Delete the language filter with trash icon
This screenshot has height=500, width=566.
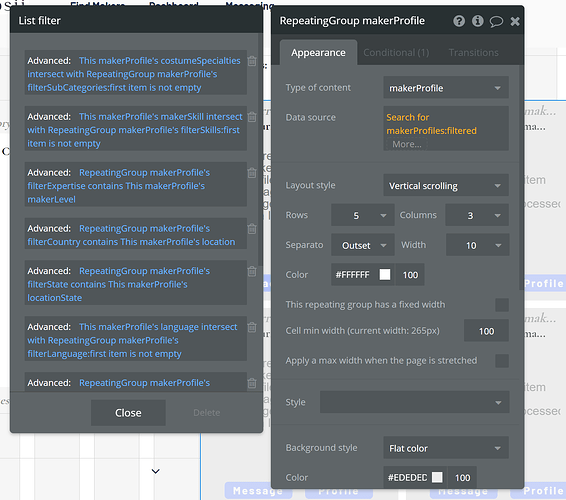tap(252, 327)
